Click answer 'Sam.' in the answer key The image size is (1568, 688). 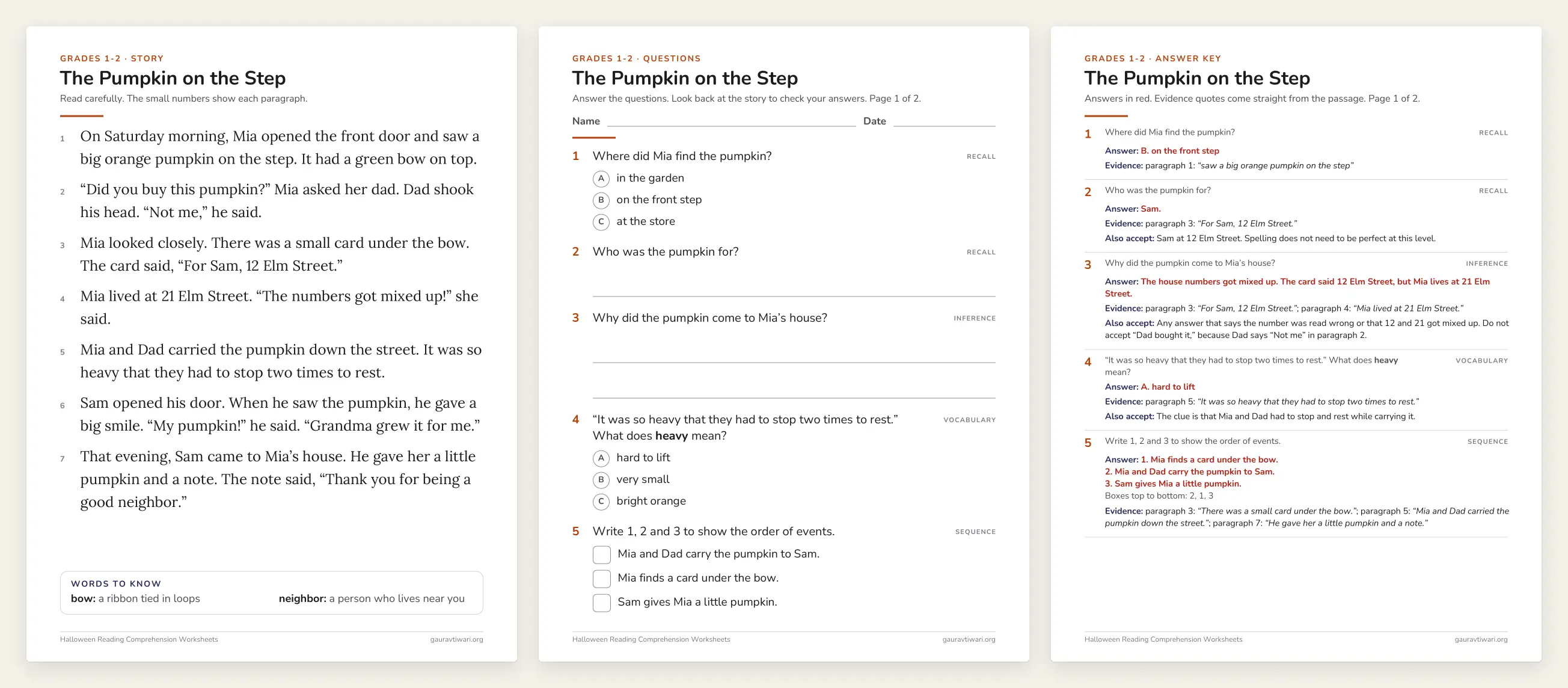point(1150,209)
